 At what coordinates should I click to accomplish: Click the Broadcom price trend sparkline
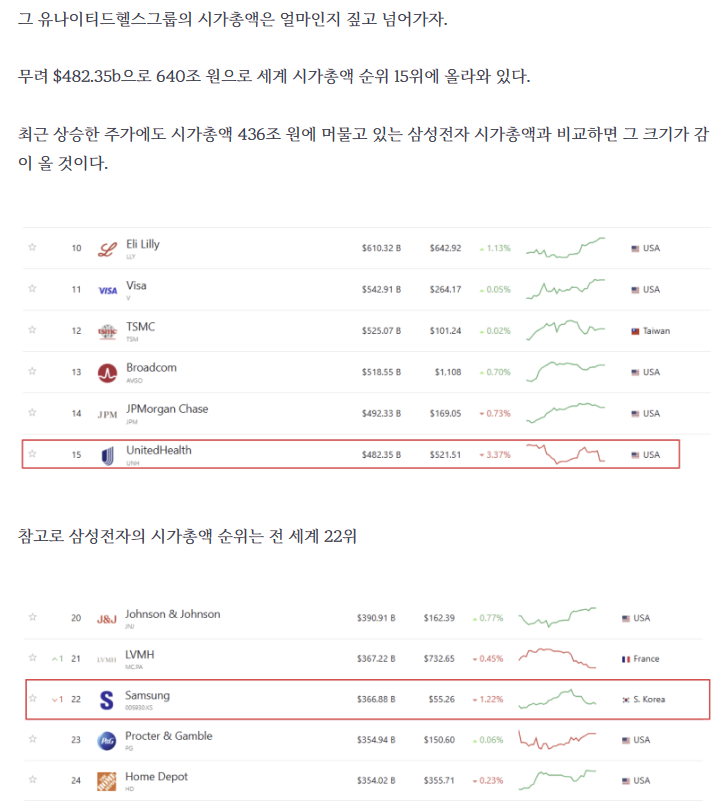tap(566, 371)
